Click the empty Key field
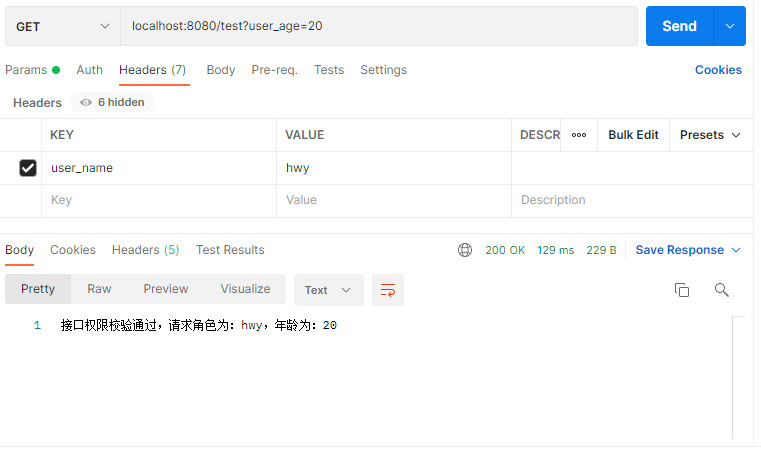 click(159, 200)
